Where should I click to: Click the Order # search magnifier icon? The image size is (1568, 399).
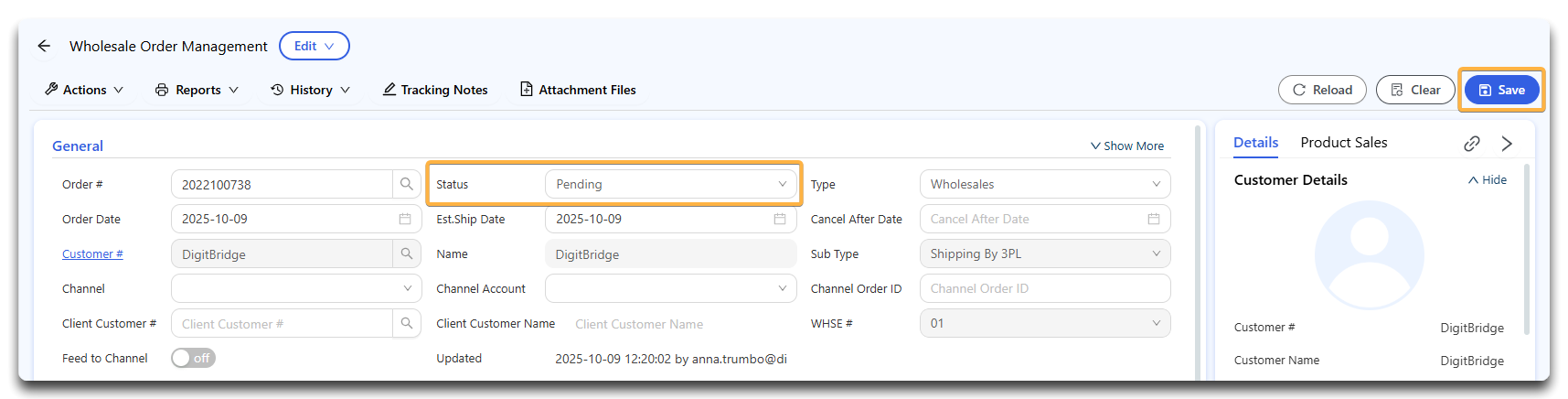point(406,184)
